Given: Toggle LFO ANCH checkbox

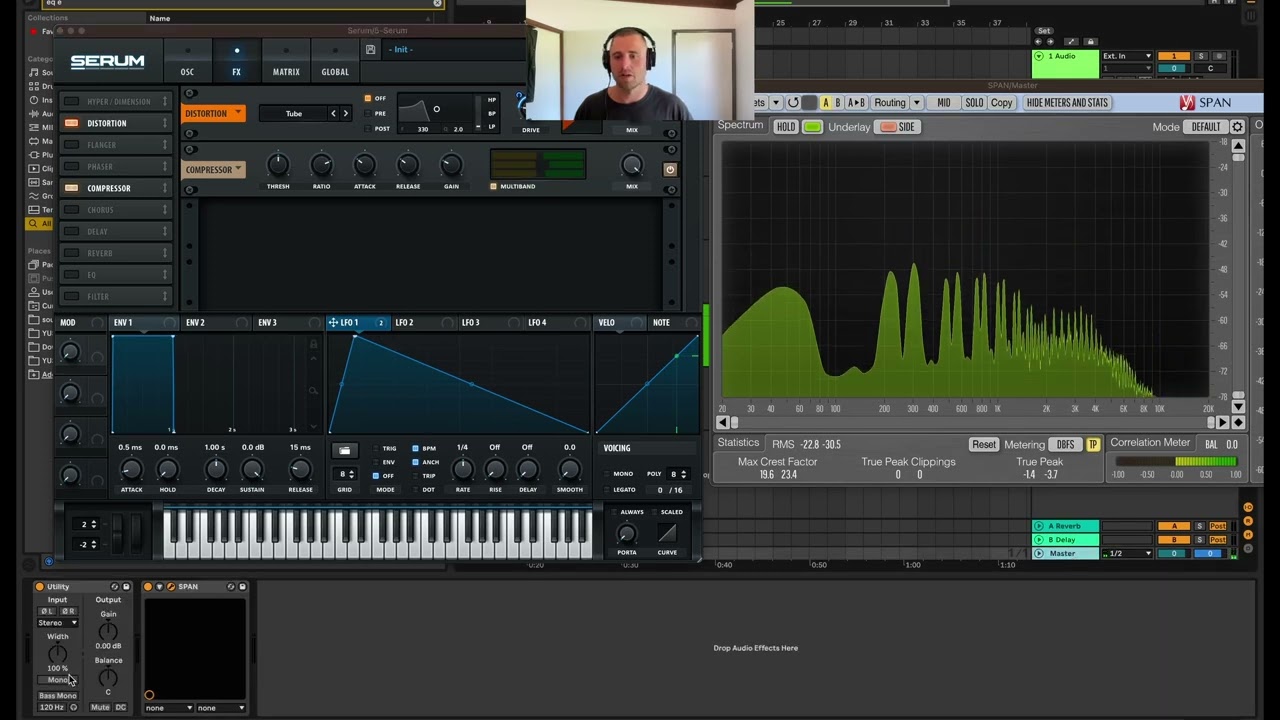Looking at the screenshot, I should (415, 462).
